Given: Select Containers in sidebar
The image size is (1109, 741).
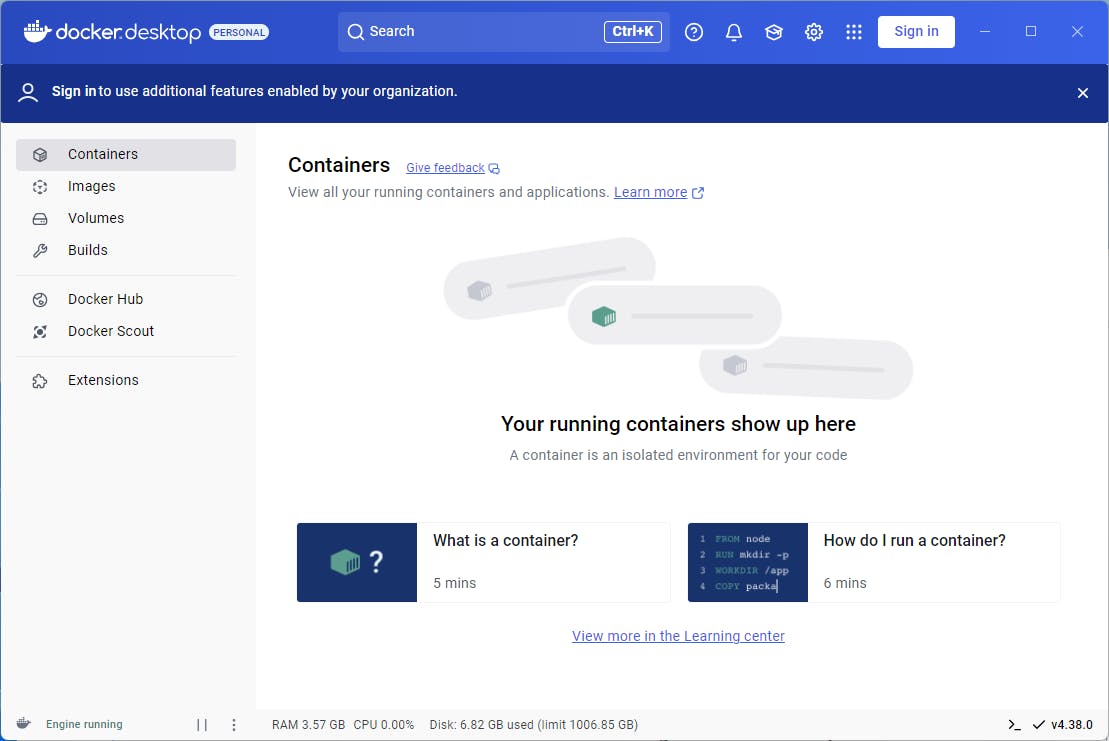Looking at the screenshot, I should tap(126, 154).
